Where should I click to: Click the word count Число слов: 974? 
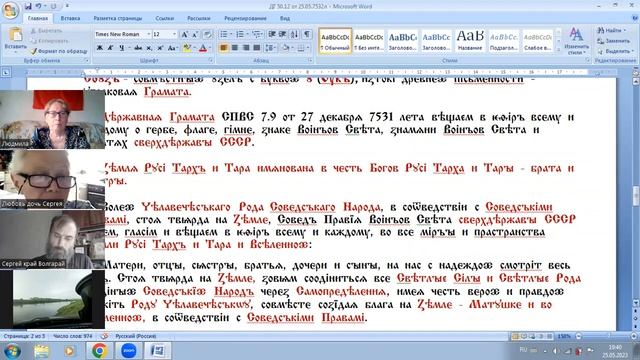[73, 336]
